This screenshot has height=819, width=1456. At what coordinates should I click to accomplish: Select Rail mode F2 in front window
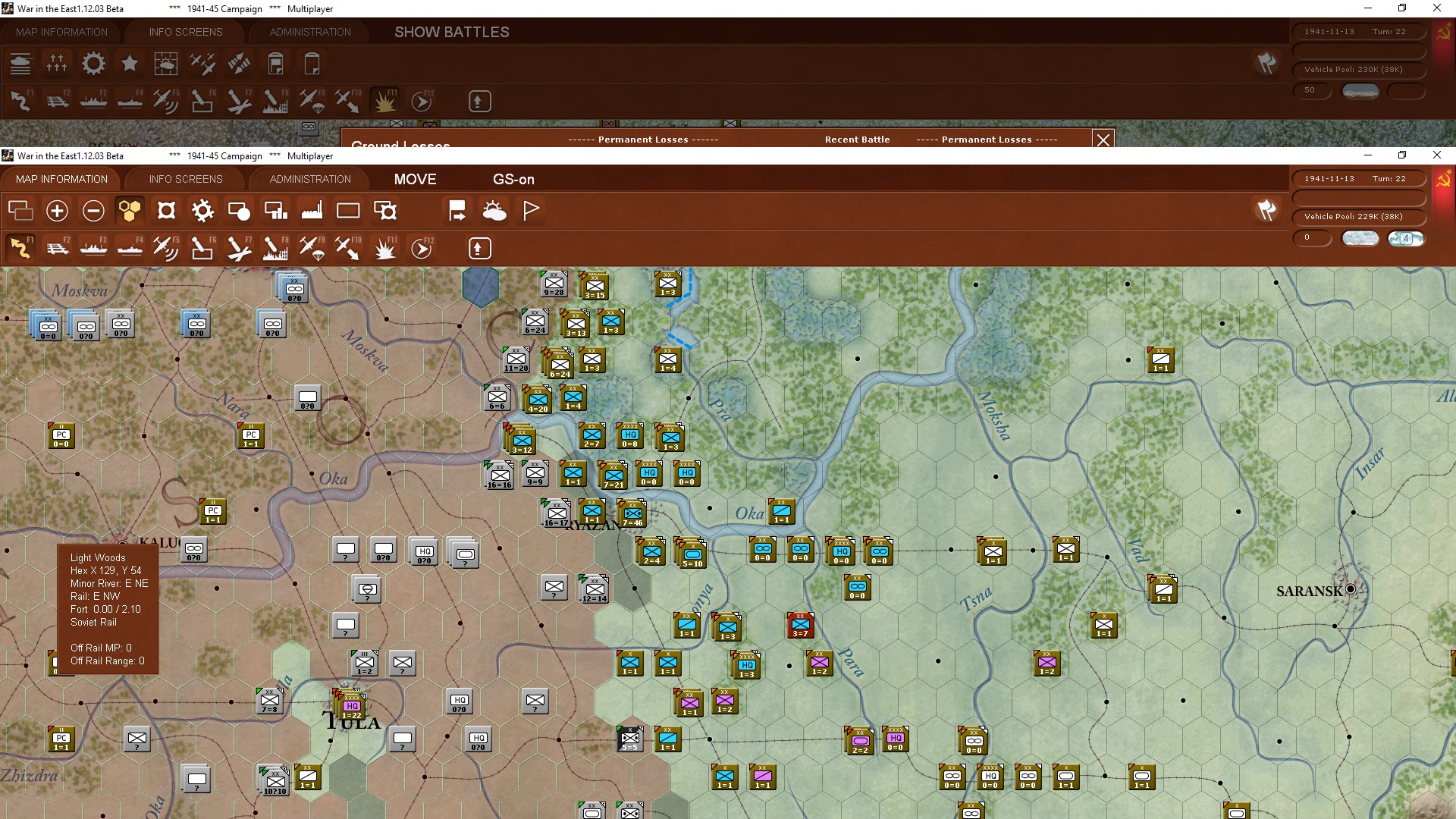[57, 248]
